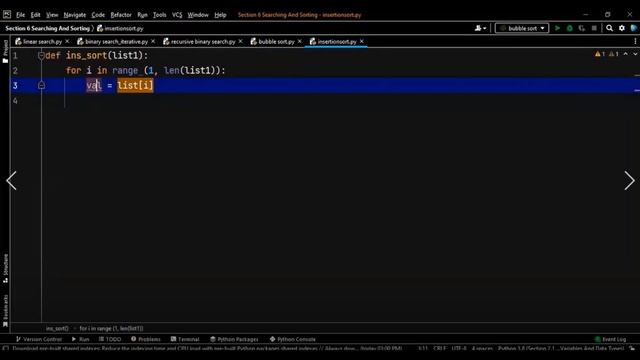Screen dimensions: 640x360
Task: Open the Refactor menu
Action: click(121, 15)
